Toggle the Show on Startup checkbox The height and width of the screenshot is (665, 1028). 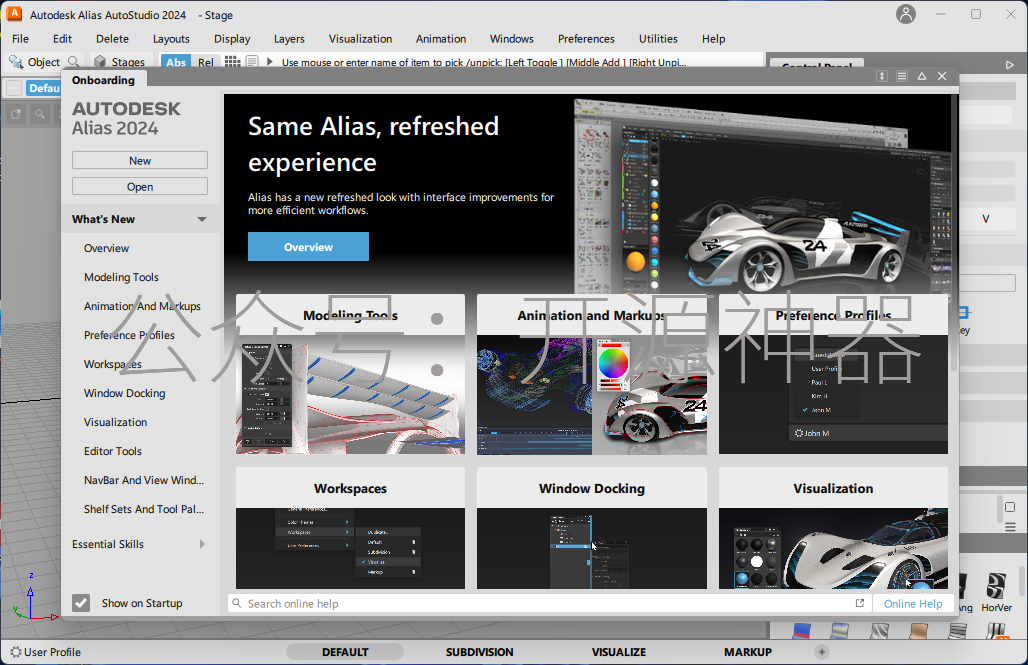[81, 603]
